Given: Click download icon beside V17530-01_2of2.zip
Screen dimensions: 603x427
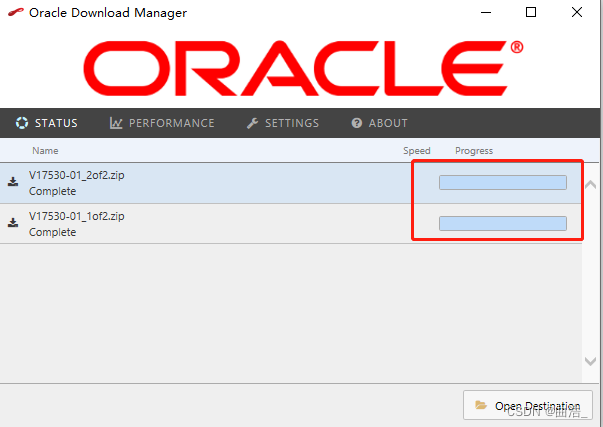Looking at the screenshot, I should point(13,182).
